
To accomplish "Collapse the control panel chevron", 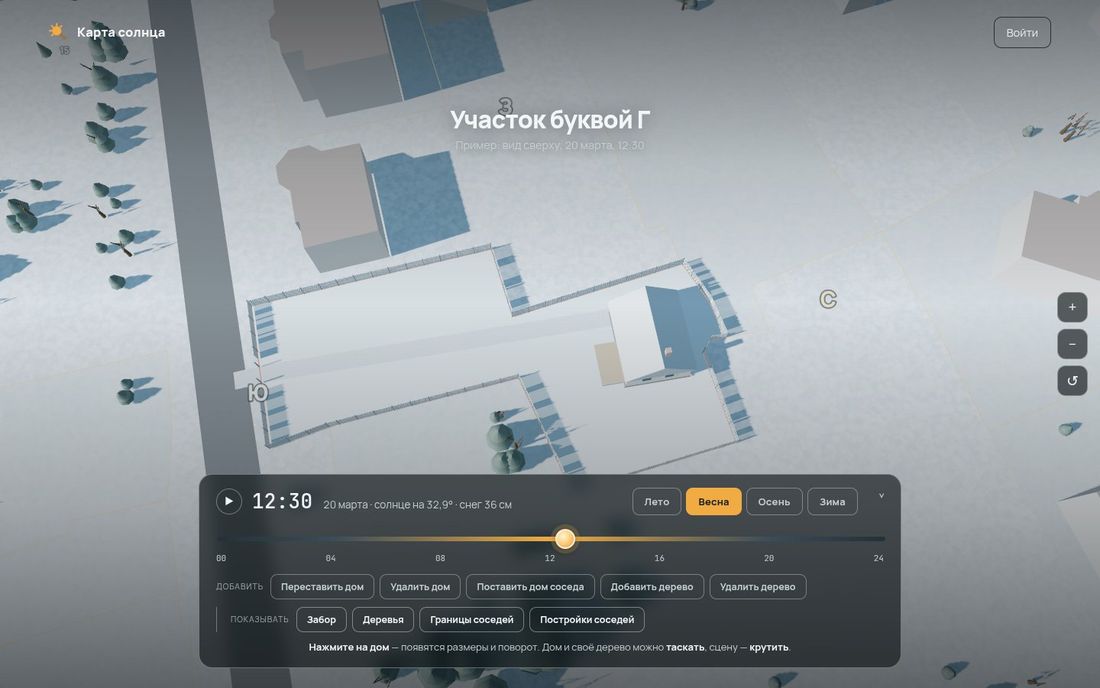I will tap(881, 496).
